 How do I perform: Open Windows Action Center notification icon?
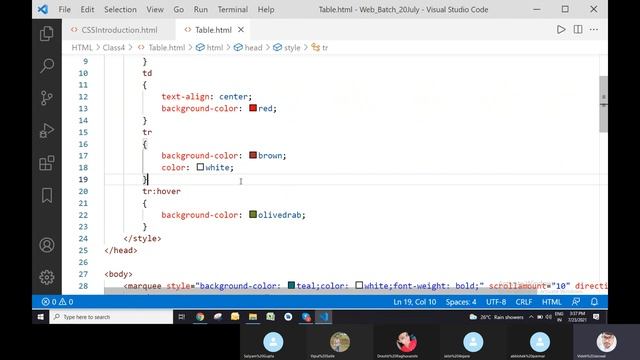coord(596,317)
